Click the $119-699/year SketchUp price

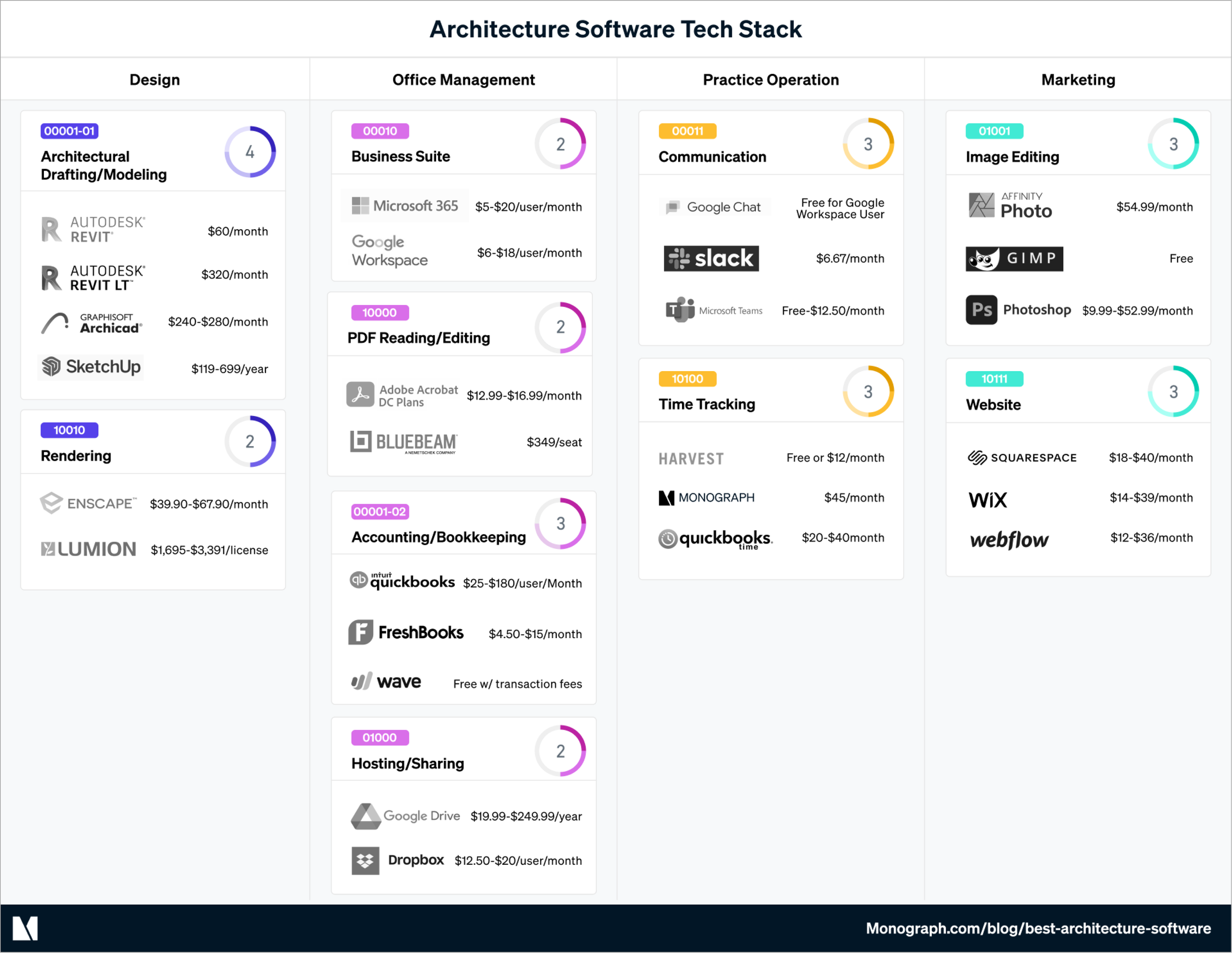[230, 369]
